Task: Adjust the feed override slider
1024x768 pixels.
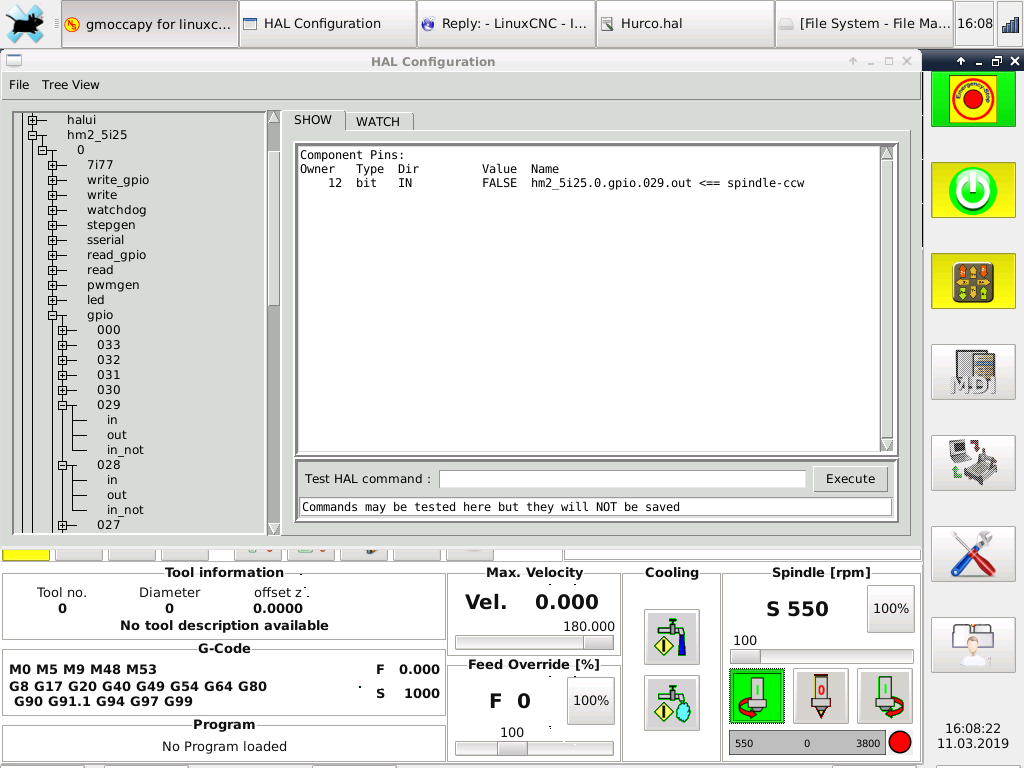Action: [x=534, y=748]
